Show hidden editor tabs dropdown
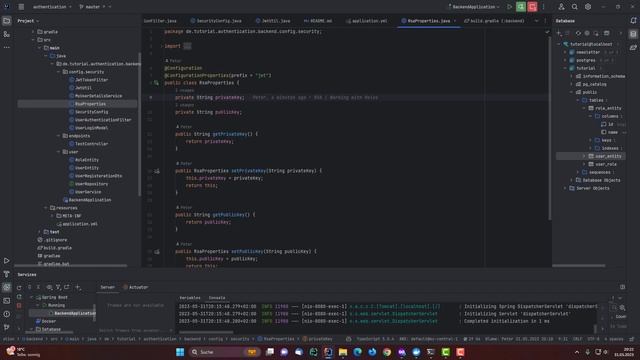Image resolution: width=640 pixels, height=360 pixels. point(536,21)
